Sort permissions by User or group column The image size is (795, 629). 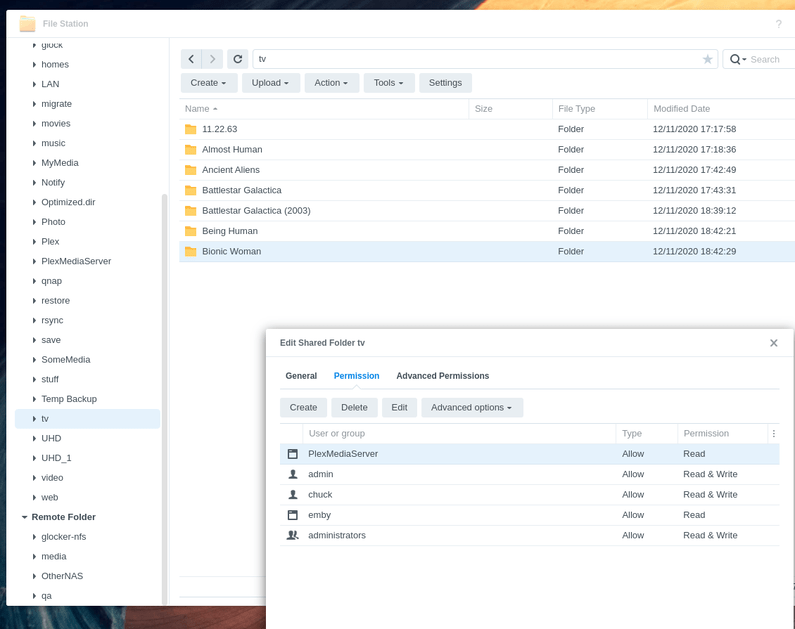[459, 433]
